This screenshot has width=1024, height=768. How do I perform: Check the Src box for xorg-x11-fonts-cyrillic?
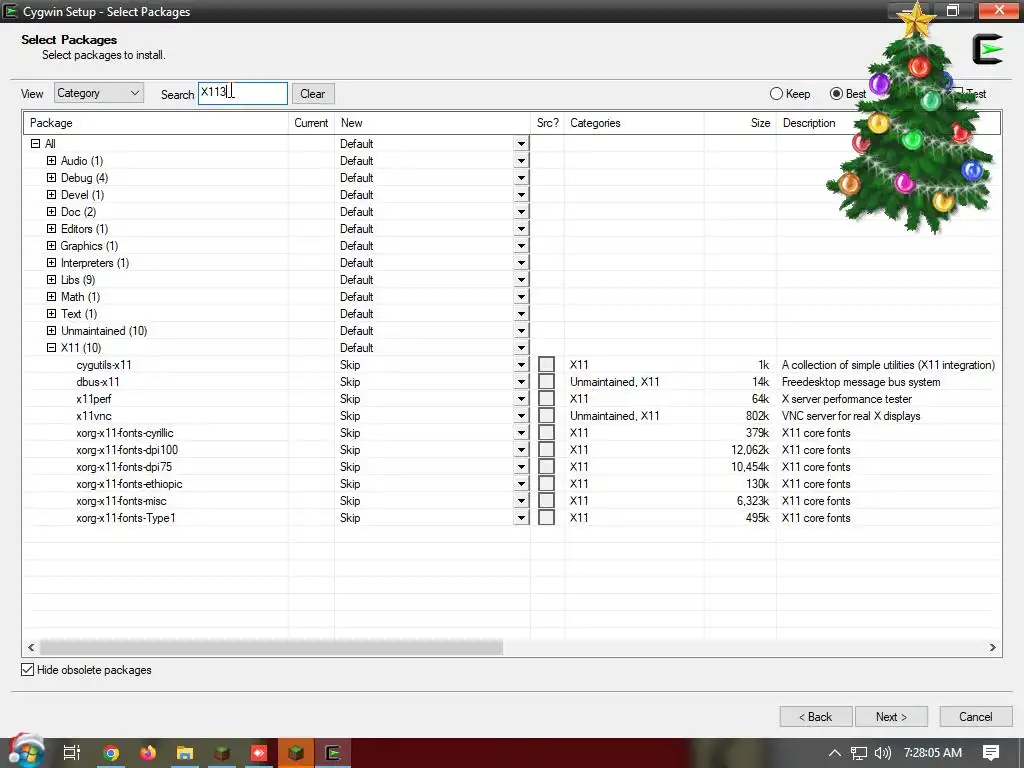pos(547,432)
